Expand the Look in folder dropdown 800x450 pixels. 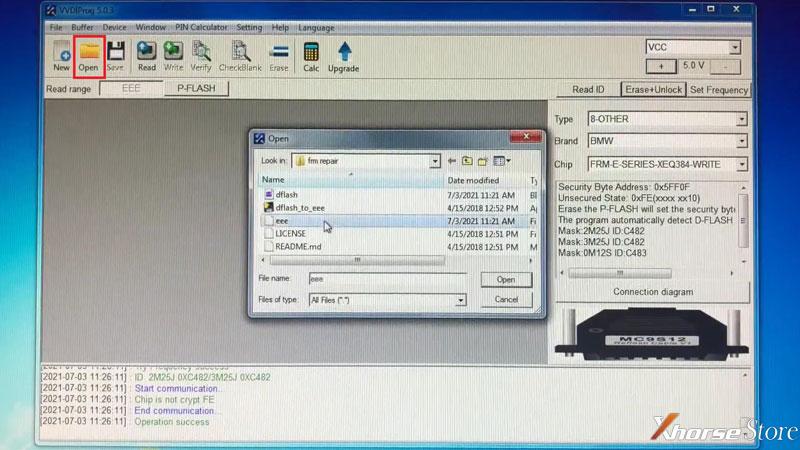click(434, 161)
